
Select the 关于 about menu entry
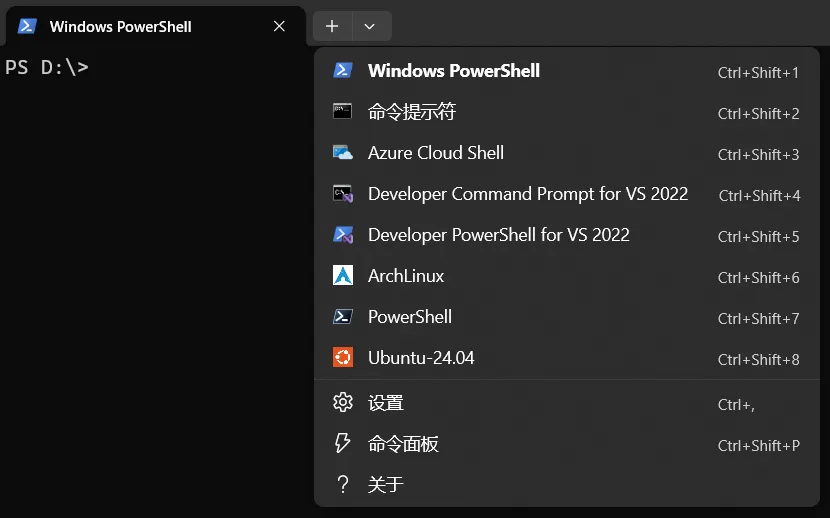[x=385, y=485]
